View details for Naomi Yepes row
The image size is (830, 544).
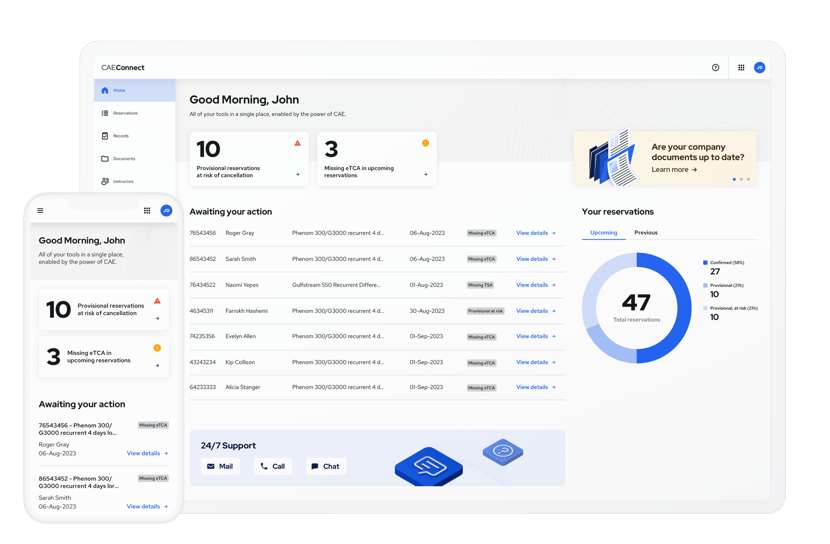[x=536, y=285]
